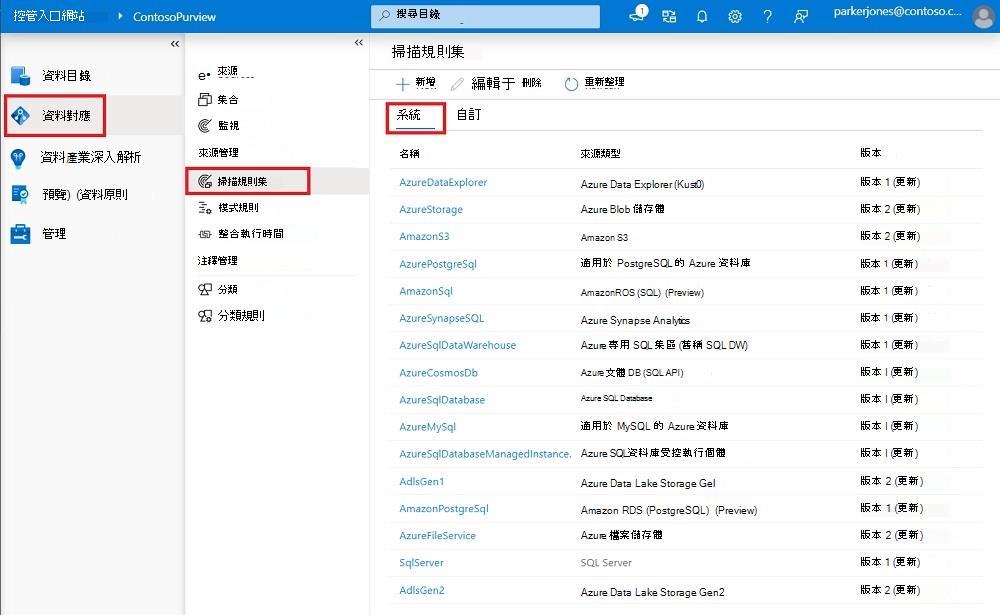Image resolution: width=1000 pixels, height=615 pixels.
Task: Click the user avatar in header
Action: point(985,17)
